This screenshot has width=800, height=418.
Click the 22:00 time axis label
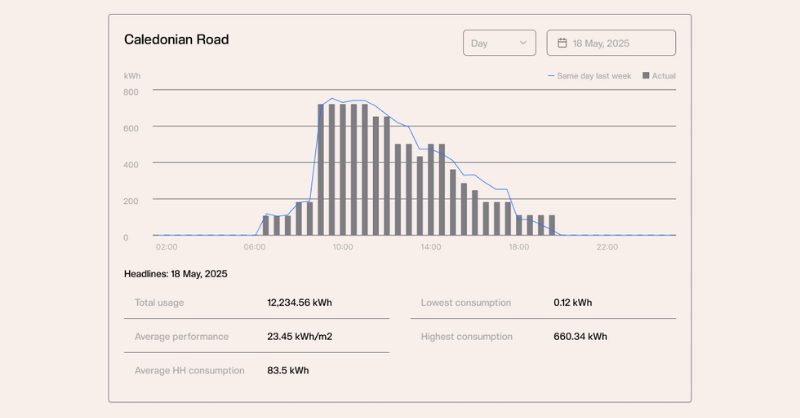[x=607, y=246]
